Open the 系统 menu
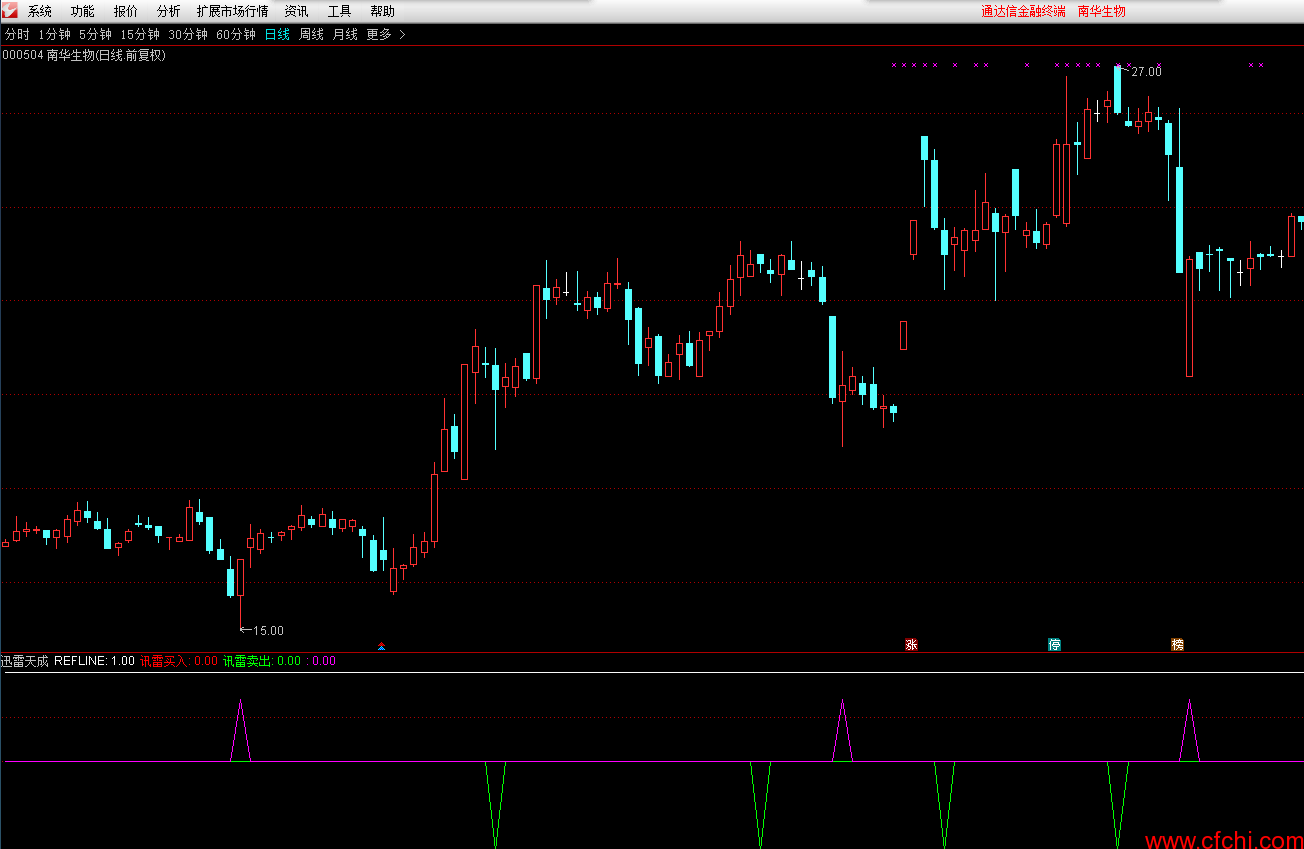The image size is (1304, 849). click(40, 12)
